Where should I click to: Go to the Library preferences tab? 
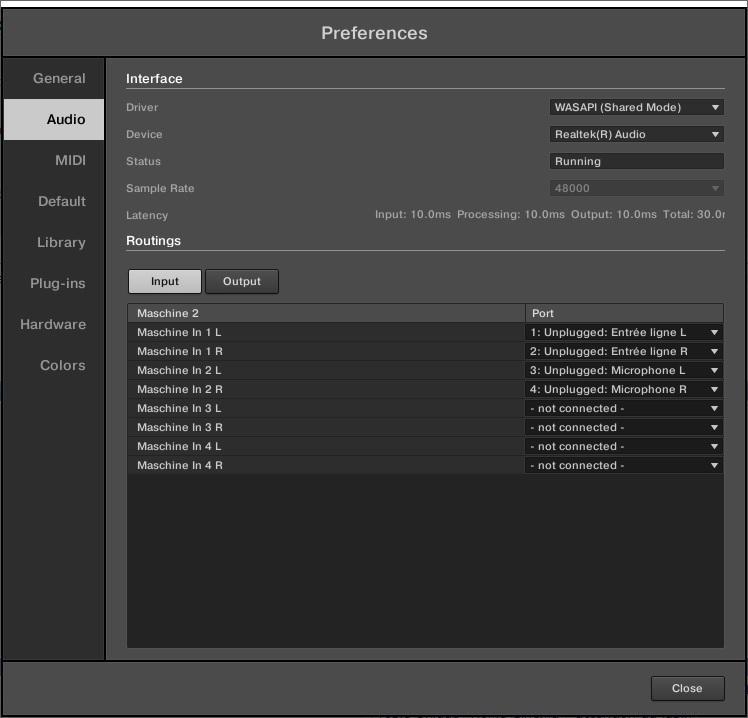coord(54,242)
